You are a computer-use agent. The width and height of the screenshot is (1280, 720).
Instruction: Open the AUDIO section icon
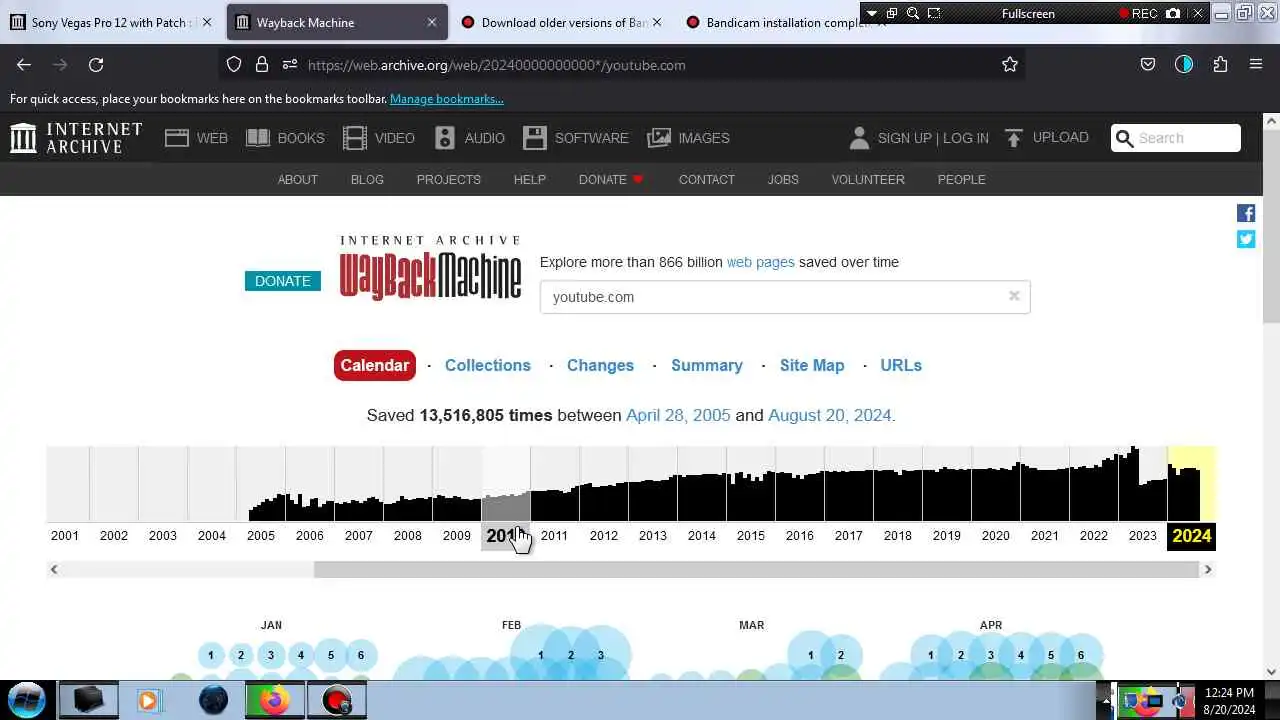[445, 138]
